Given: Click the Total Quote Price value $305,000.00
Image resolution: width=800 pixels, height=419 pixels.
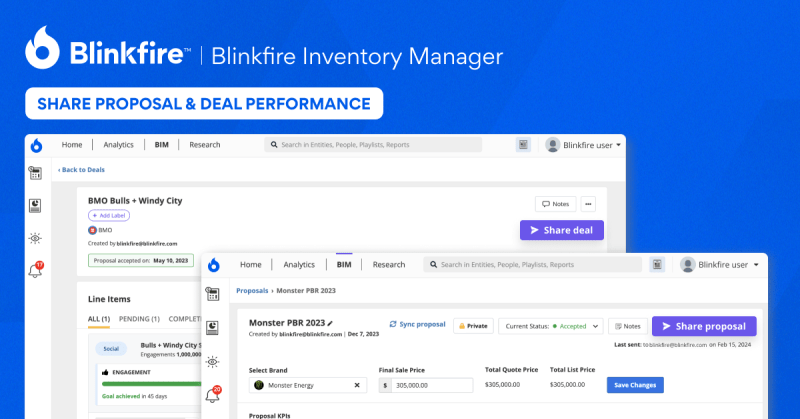Looking at the screenshot, I should coord(503,385).
